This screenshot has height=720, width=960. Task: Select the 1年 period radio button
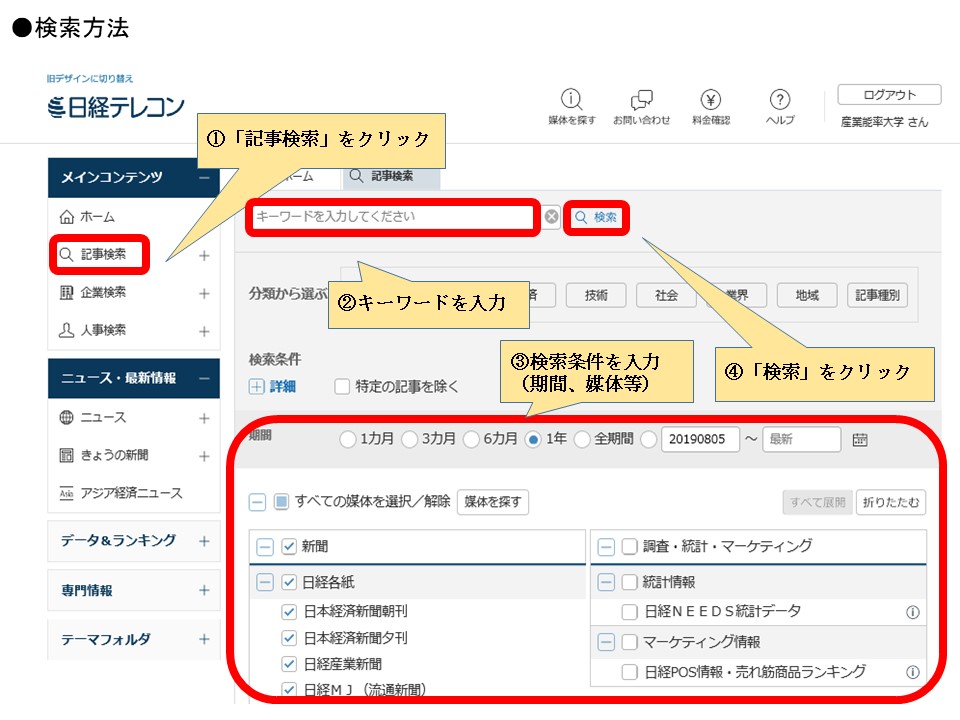point(533,439)
